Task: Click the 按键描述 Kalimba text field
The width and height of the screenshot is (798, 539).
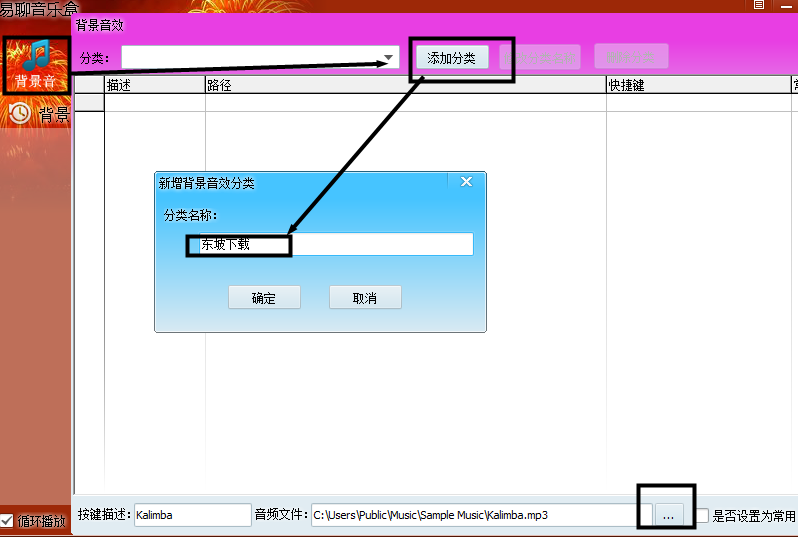Action: [191, 515]
